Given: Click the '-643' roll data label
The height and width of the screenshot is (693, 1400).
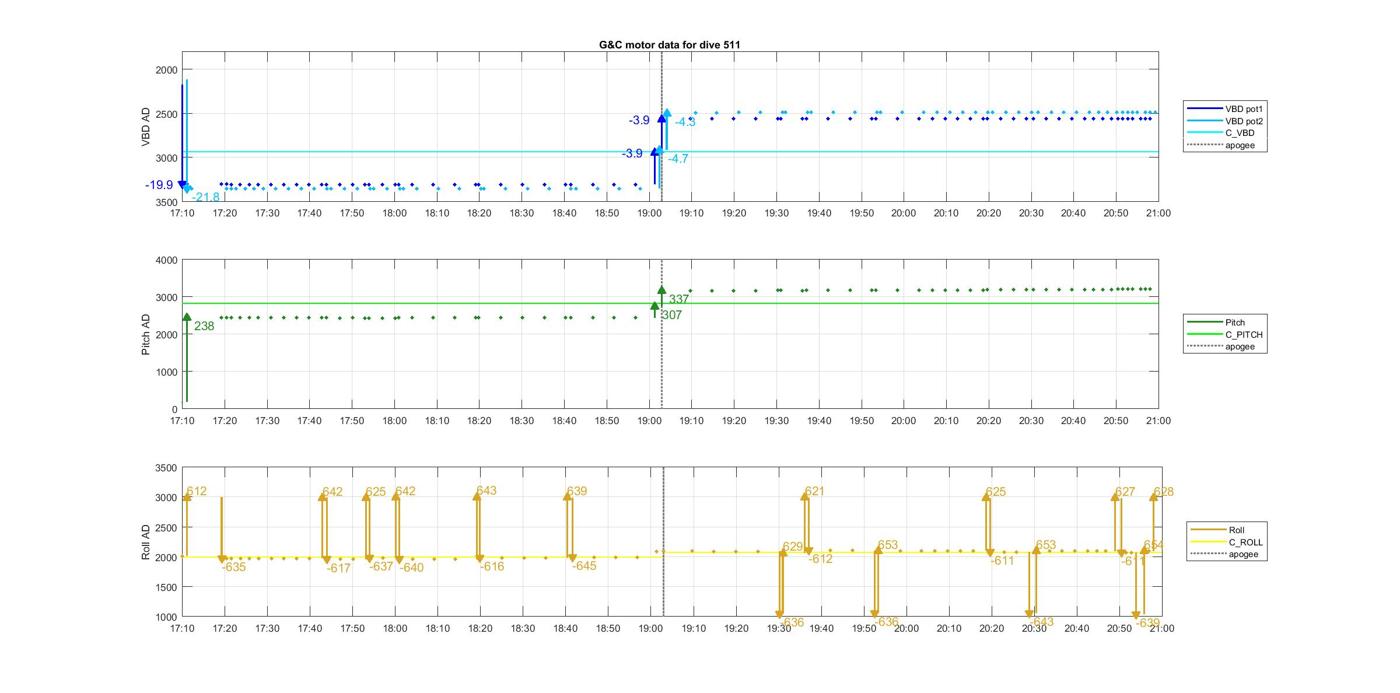Looking at the screenshot, I should 1041,622.
